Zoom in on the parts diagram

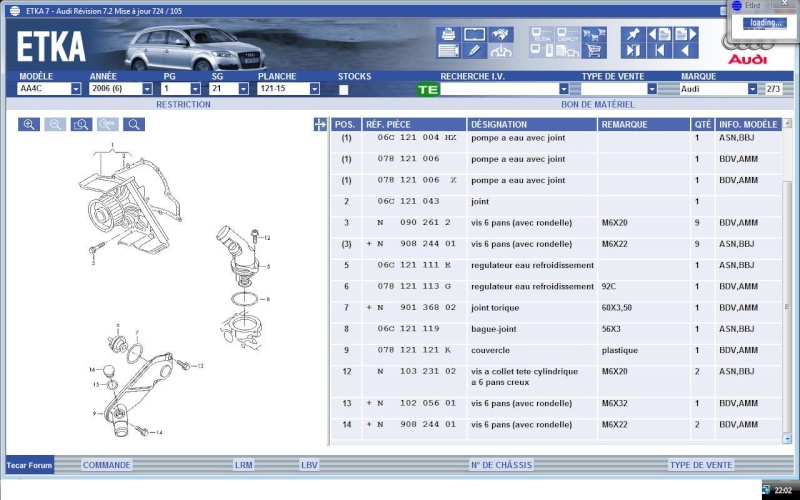(x=29, y=125)
